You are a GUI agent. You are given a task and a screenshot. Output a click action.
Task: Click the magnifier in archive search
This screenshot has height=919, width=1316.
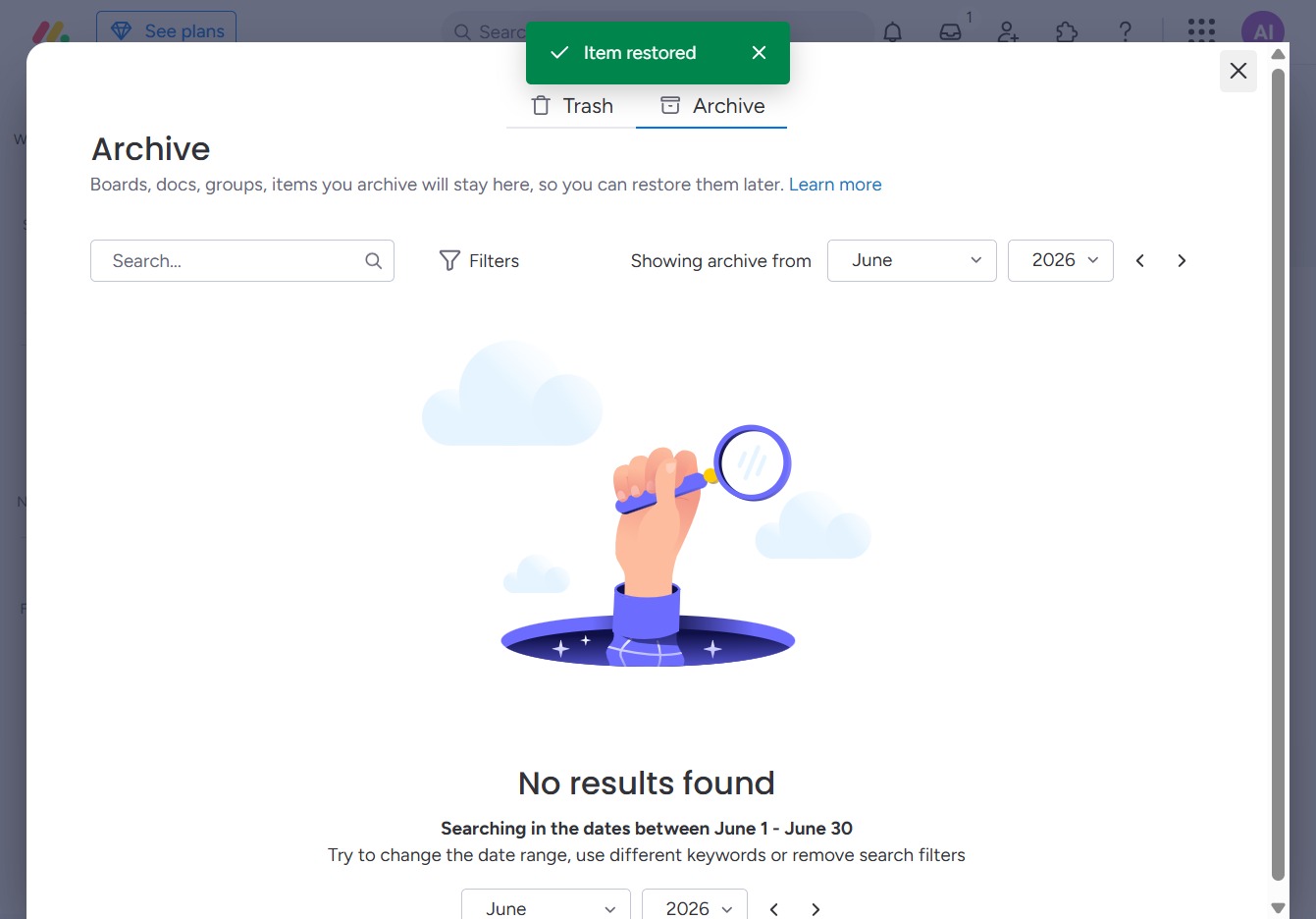pyautogui.click(x=373, y=260)
